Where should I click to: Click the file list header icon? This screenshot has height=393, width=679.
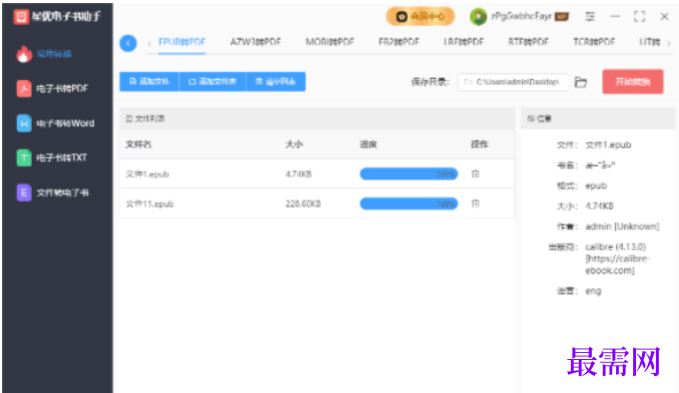tap(129, 119)
